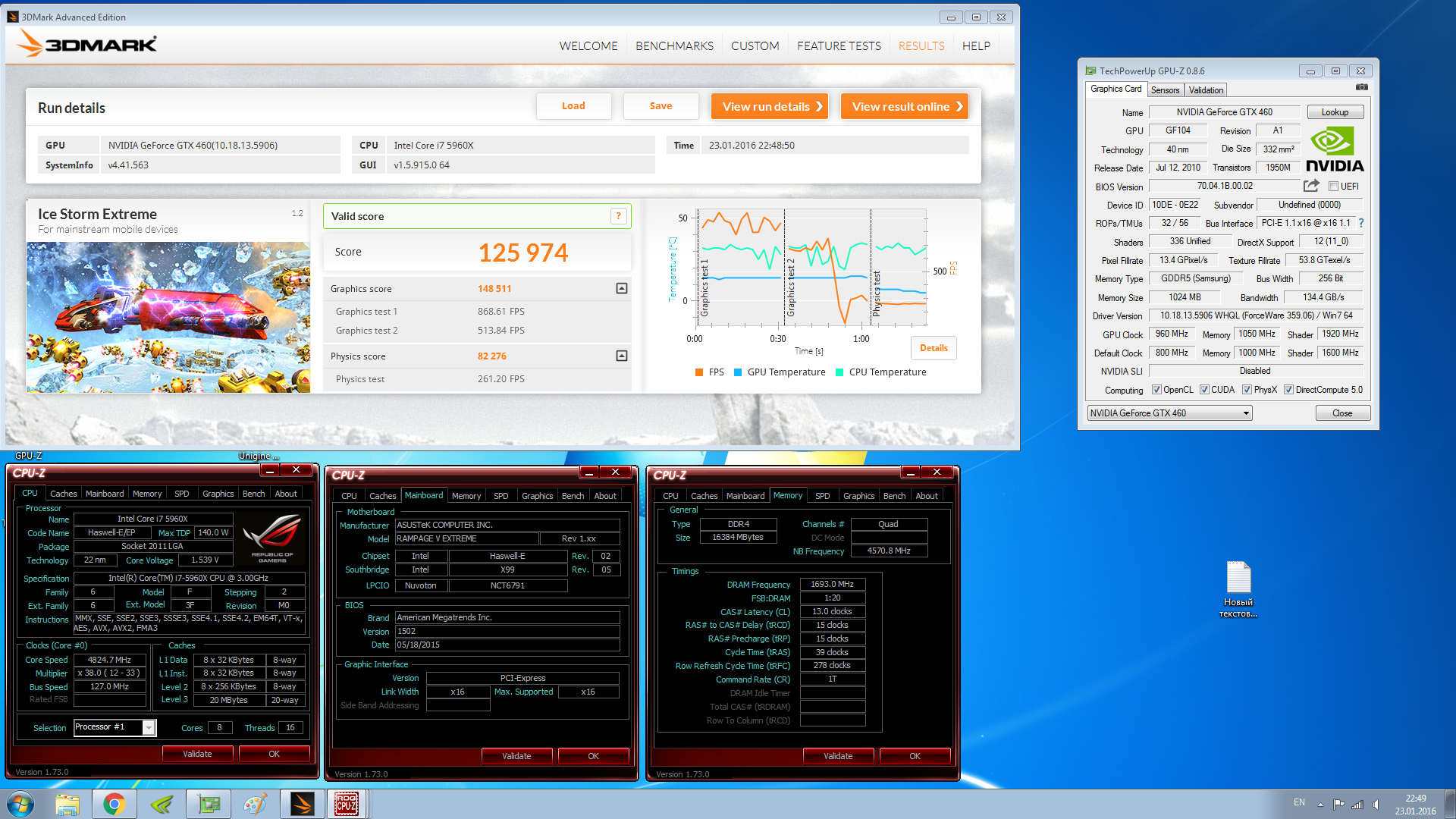1456x819 pixels.
Task: Click the NVIDIA logo in GPU-Z
Action: 1334,149
